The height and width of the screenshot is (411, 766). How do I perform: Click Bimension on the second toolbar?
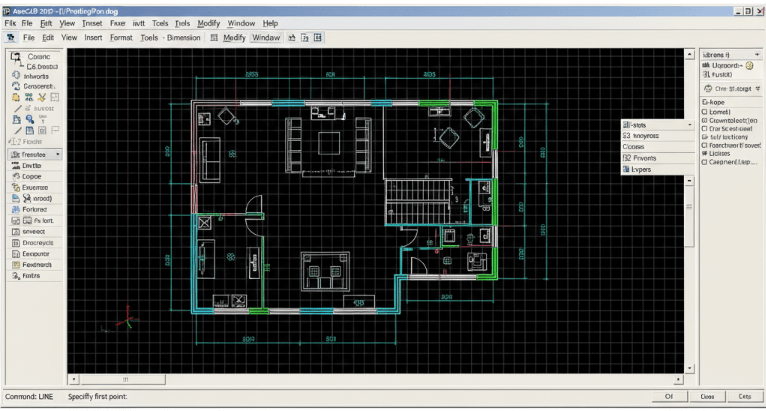pos(184,38)
